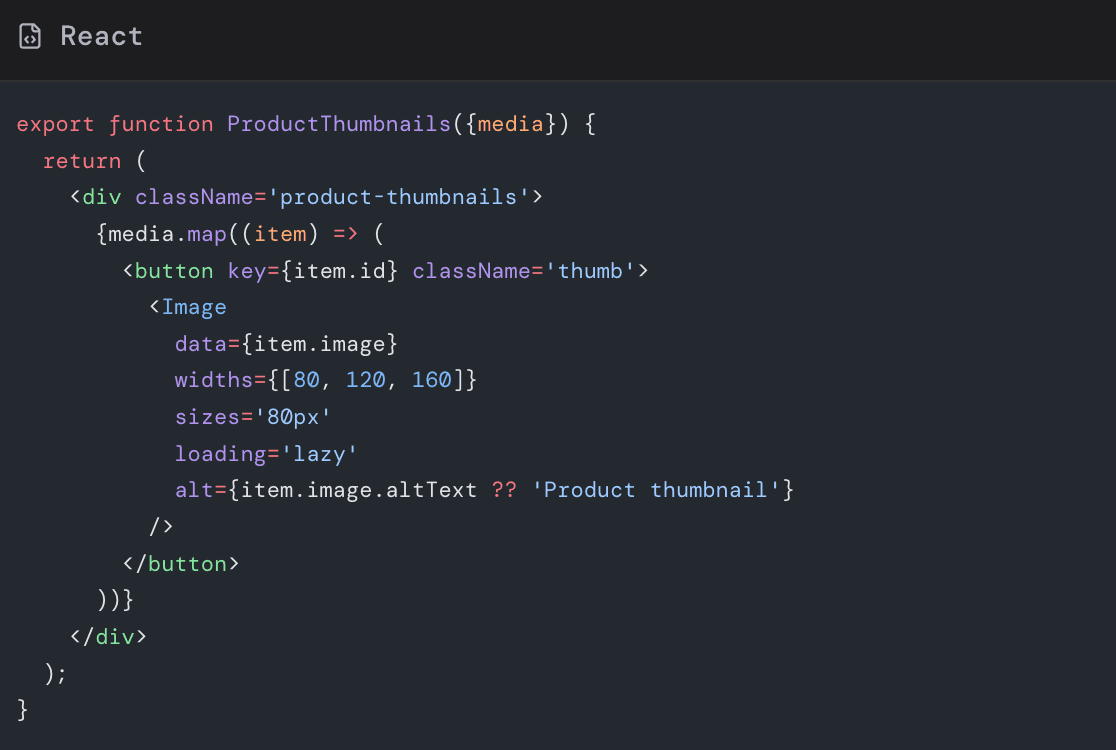This screenshot has height=750, width=1116.
Task: Click the data attribute name
Action: 200,344
